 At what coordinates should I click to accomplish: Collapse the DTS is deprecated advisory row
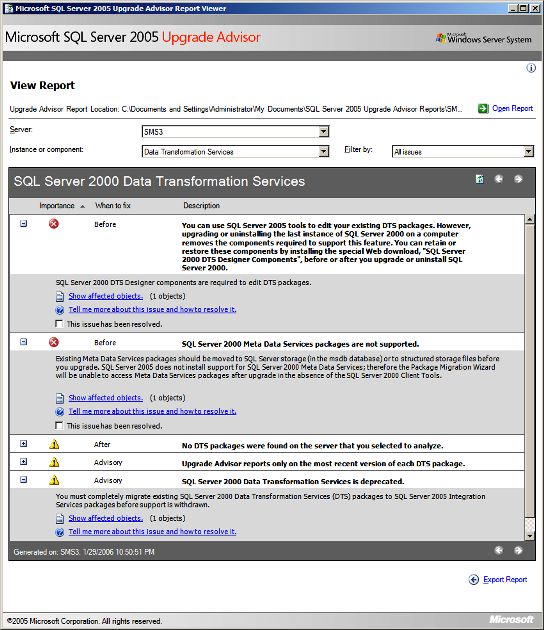click(24, 479)
